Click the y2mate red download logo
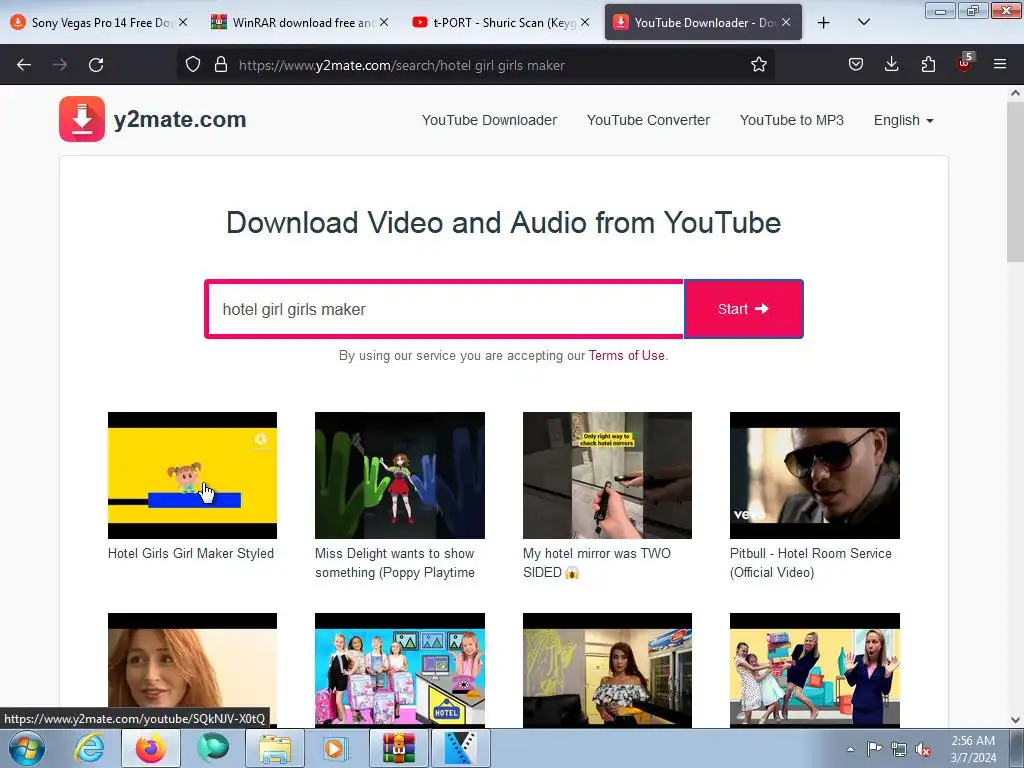The height and width of the screenshot is (768, 1024). tap(82, 119)
